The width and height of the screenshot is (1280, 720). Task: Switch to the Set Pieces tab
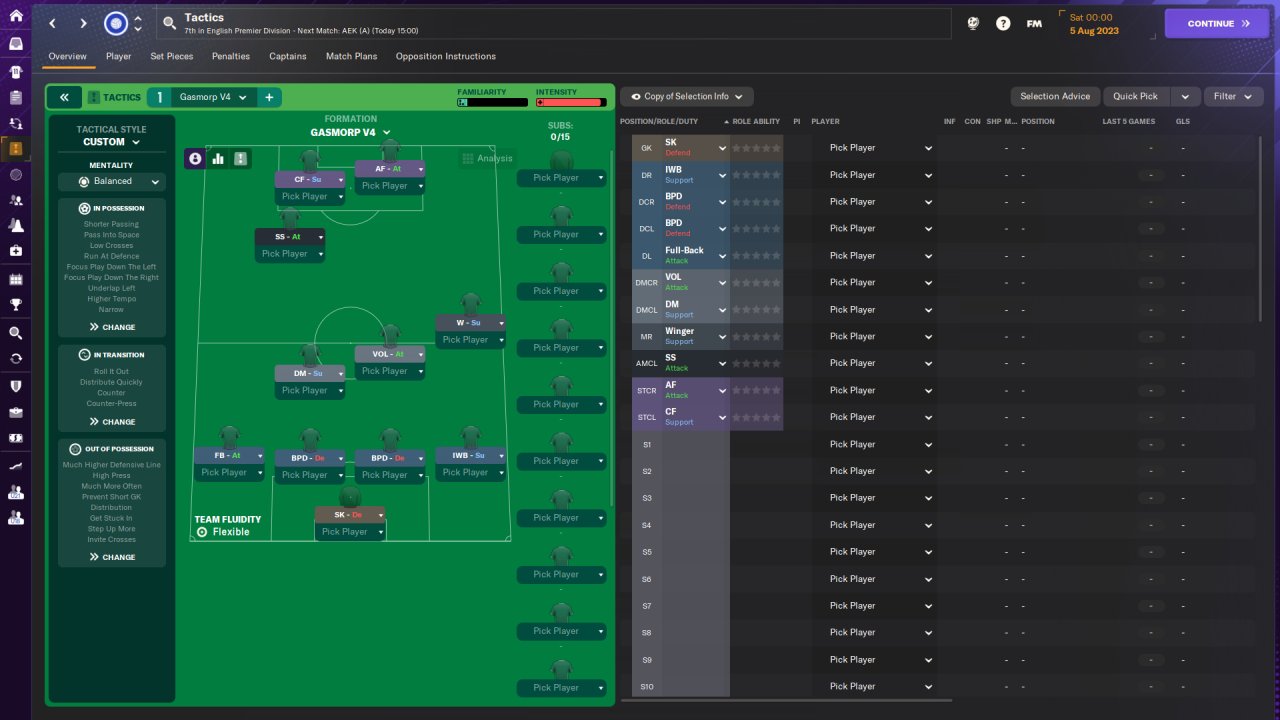[172, 56]
